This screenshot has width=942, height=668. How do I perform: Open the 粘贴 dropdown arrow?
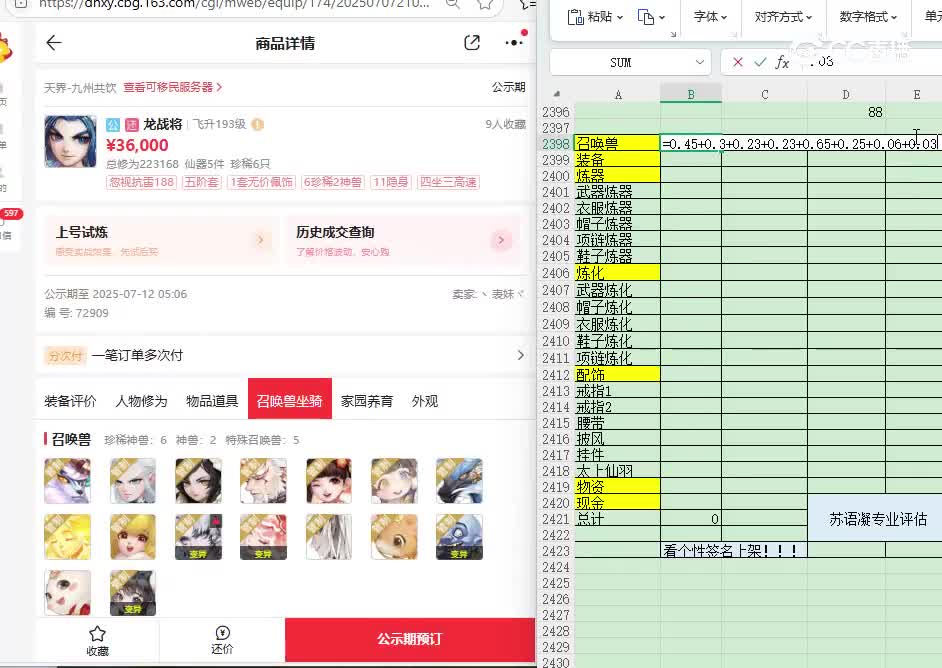click(x=620, y=17)
